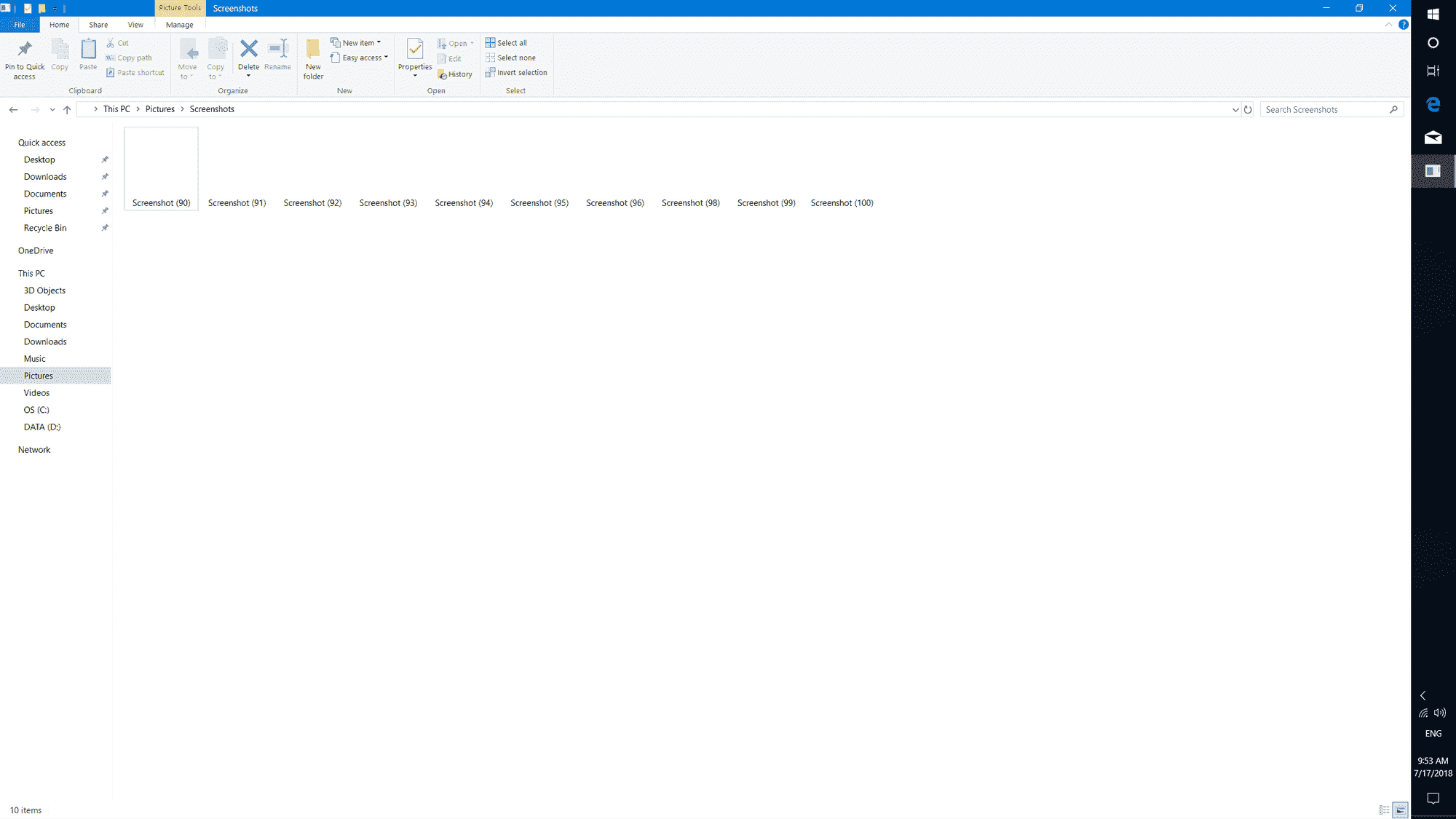Open volume control in system tray
Viewport: 1456px width, 819px height.
(1440, 713)
